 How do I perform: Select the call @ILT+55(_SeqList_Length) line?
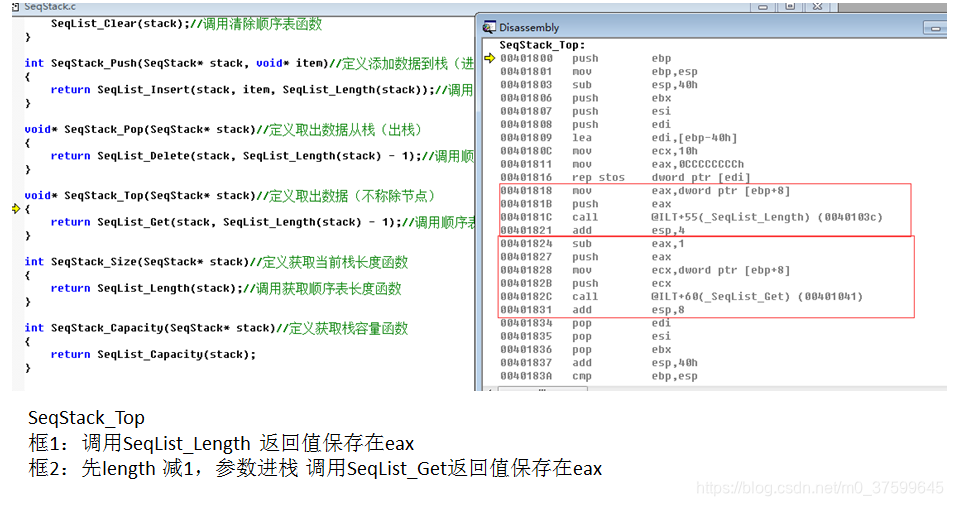click(691, 217)
